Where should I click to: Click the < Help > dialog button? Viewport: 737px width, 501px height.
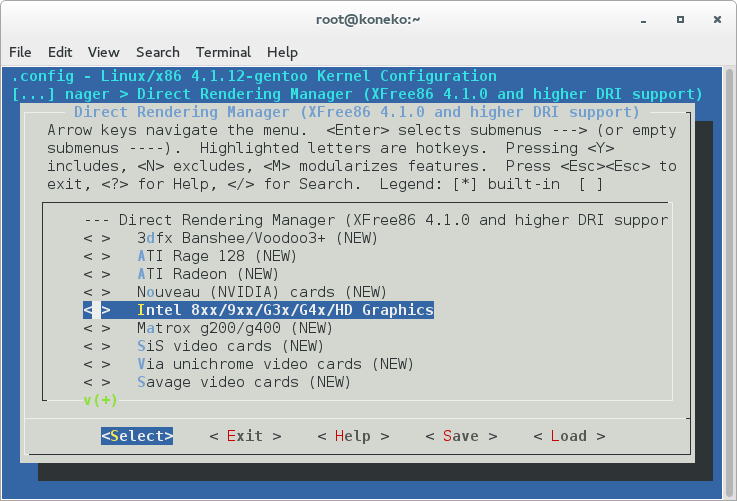click(x=353, y=436)
